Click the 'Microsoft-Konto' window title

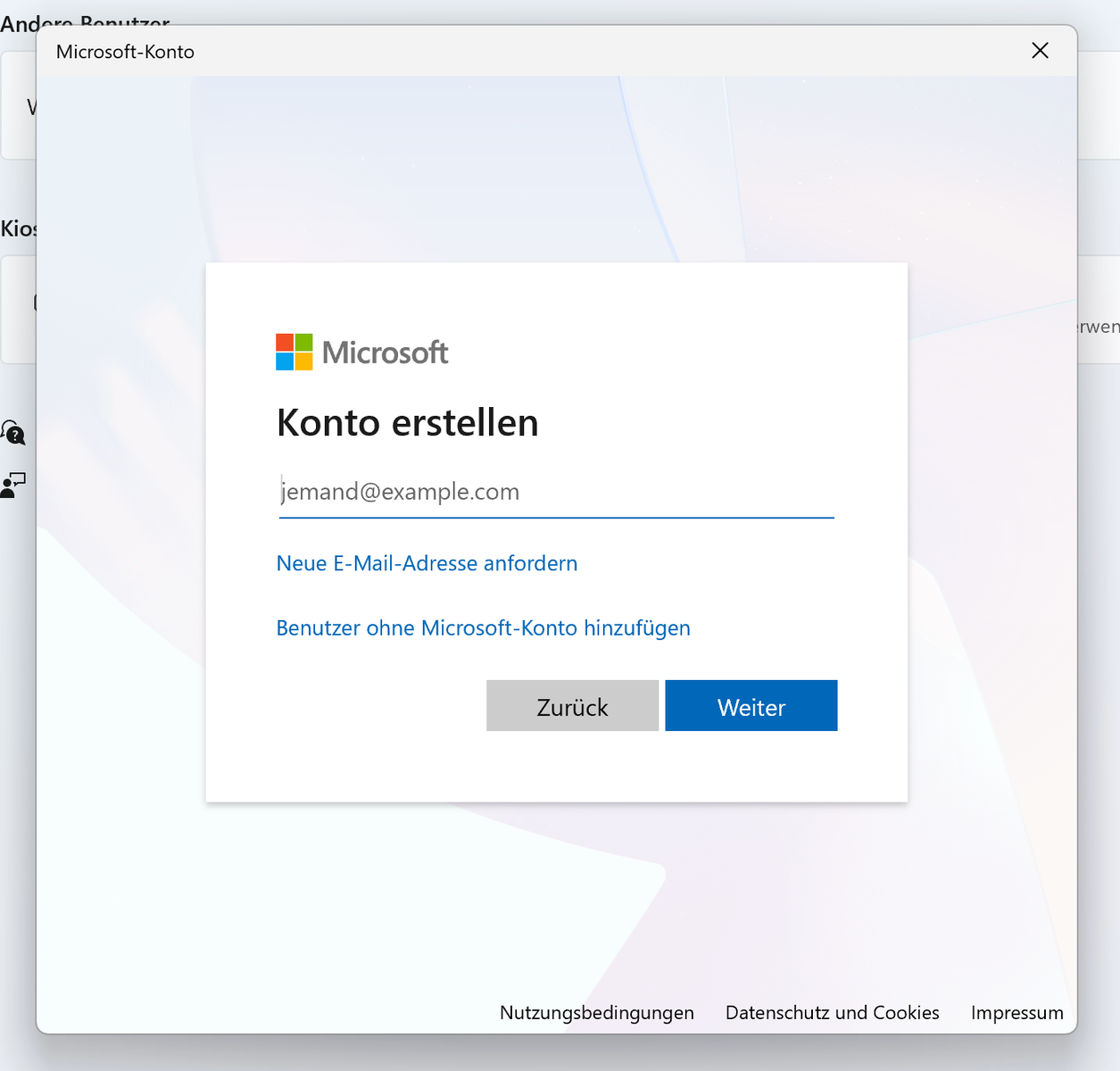[125, 52]
